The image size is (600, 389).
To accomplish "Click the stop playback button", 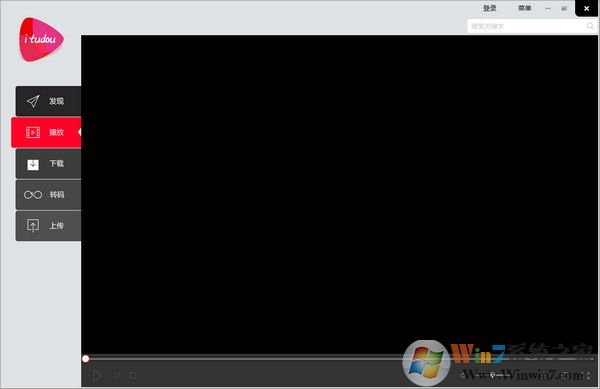I will pos(133,375).
